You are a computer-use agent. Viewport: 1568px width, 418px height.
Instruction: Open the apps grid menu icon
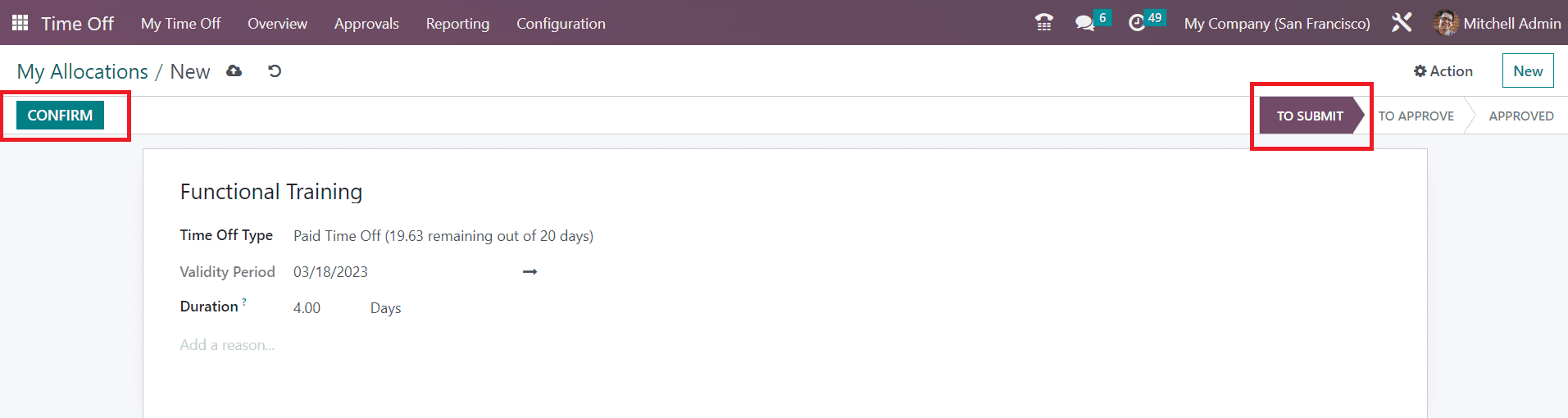[20, 23]
